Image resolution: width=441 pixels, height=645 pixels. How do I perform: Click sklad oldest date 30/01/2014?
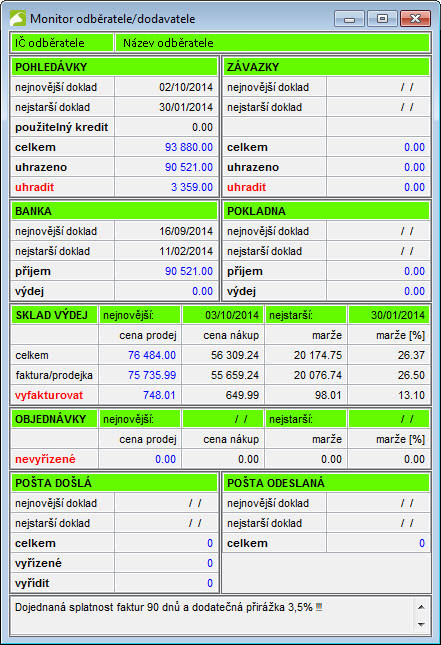(398, 316)
